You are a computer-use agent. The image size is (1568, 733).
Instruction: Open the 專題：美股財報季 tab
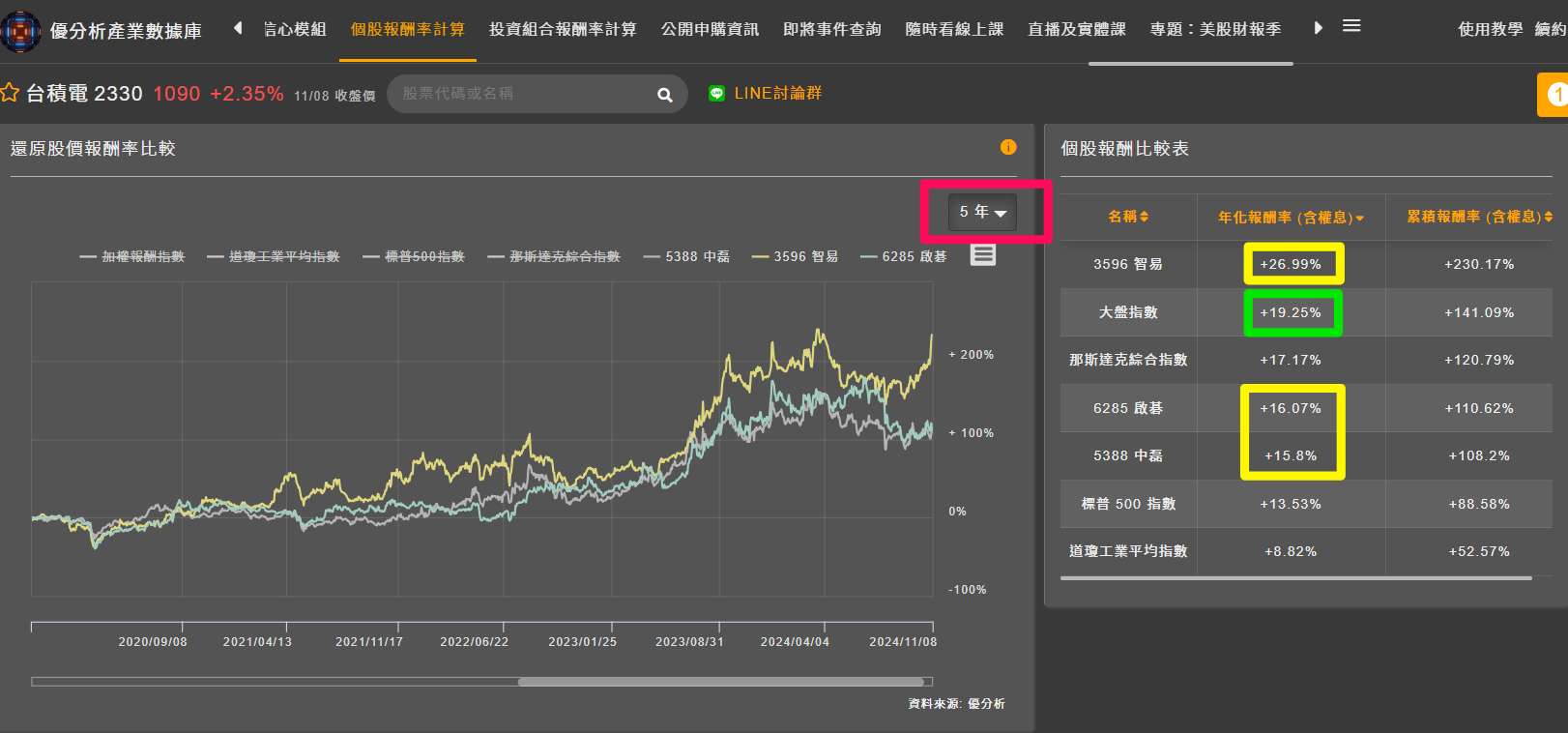[x=1216, y=29]
